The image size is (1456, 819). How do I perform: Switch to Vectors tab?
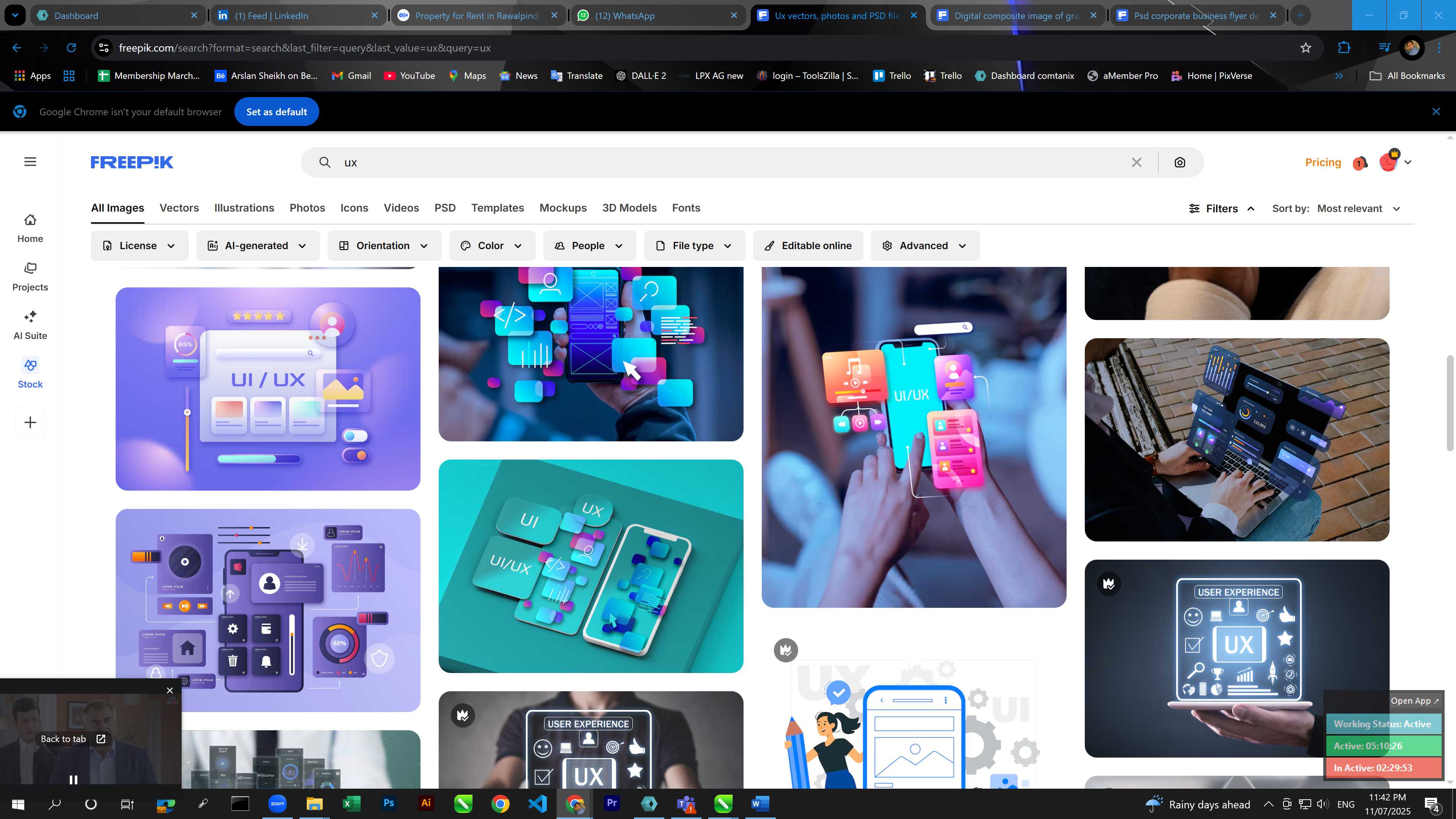point(179,208)
